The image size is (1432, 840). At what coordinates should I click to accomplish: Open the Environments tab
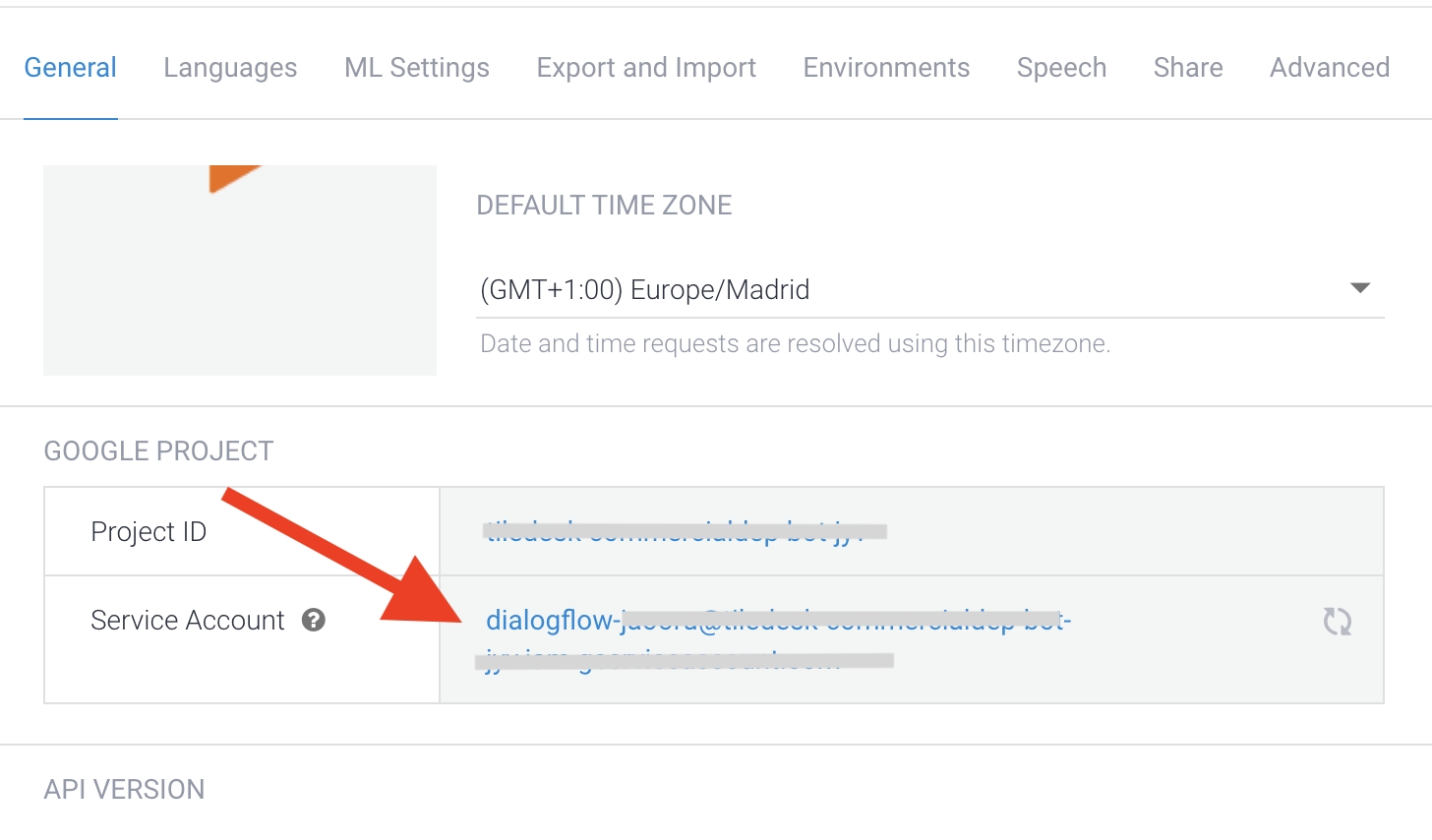(x=886, y=68)
